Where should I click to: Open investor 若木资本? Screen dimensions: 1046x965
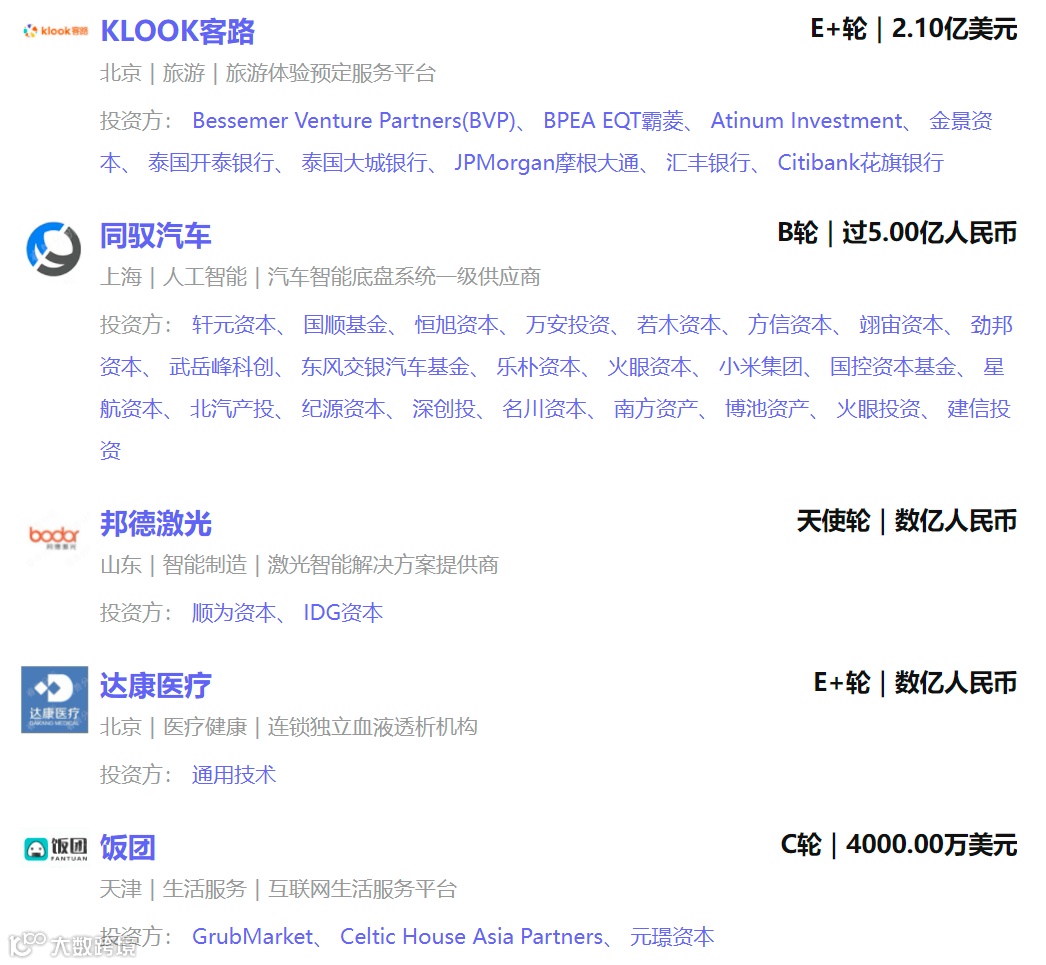[679, 325]
